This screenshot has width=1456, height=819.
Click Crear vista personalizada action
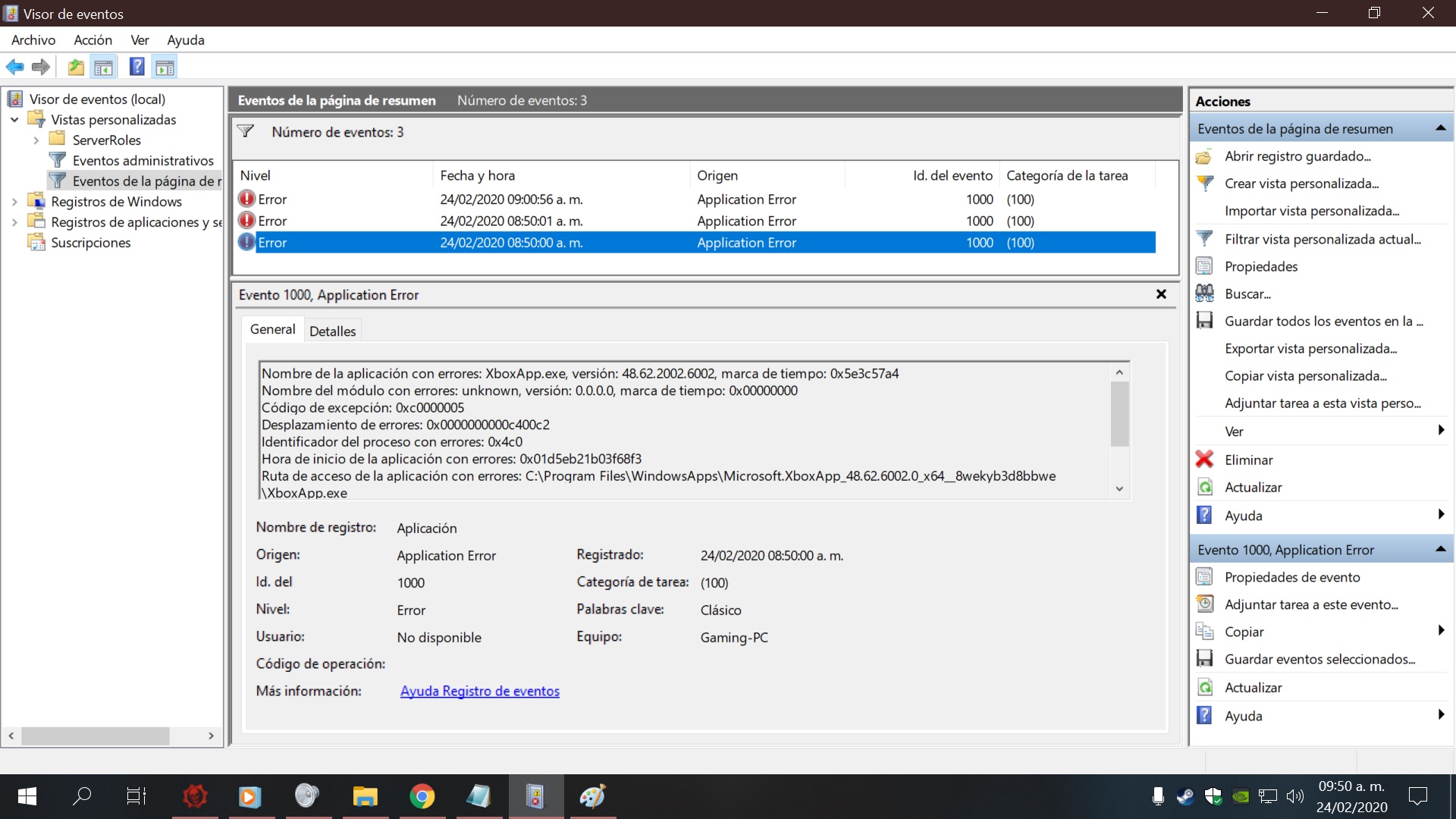point(1301,184)
